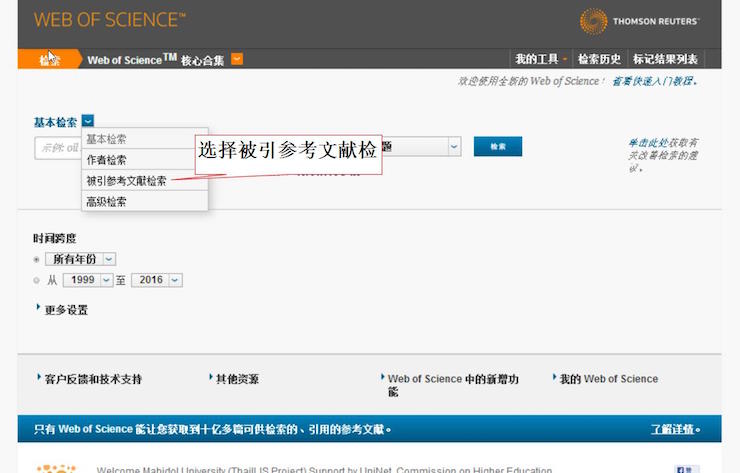
Task: Choose 作者检索 from dropdown list
Action: tap(144, 160)
